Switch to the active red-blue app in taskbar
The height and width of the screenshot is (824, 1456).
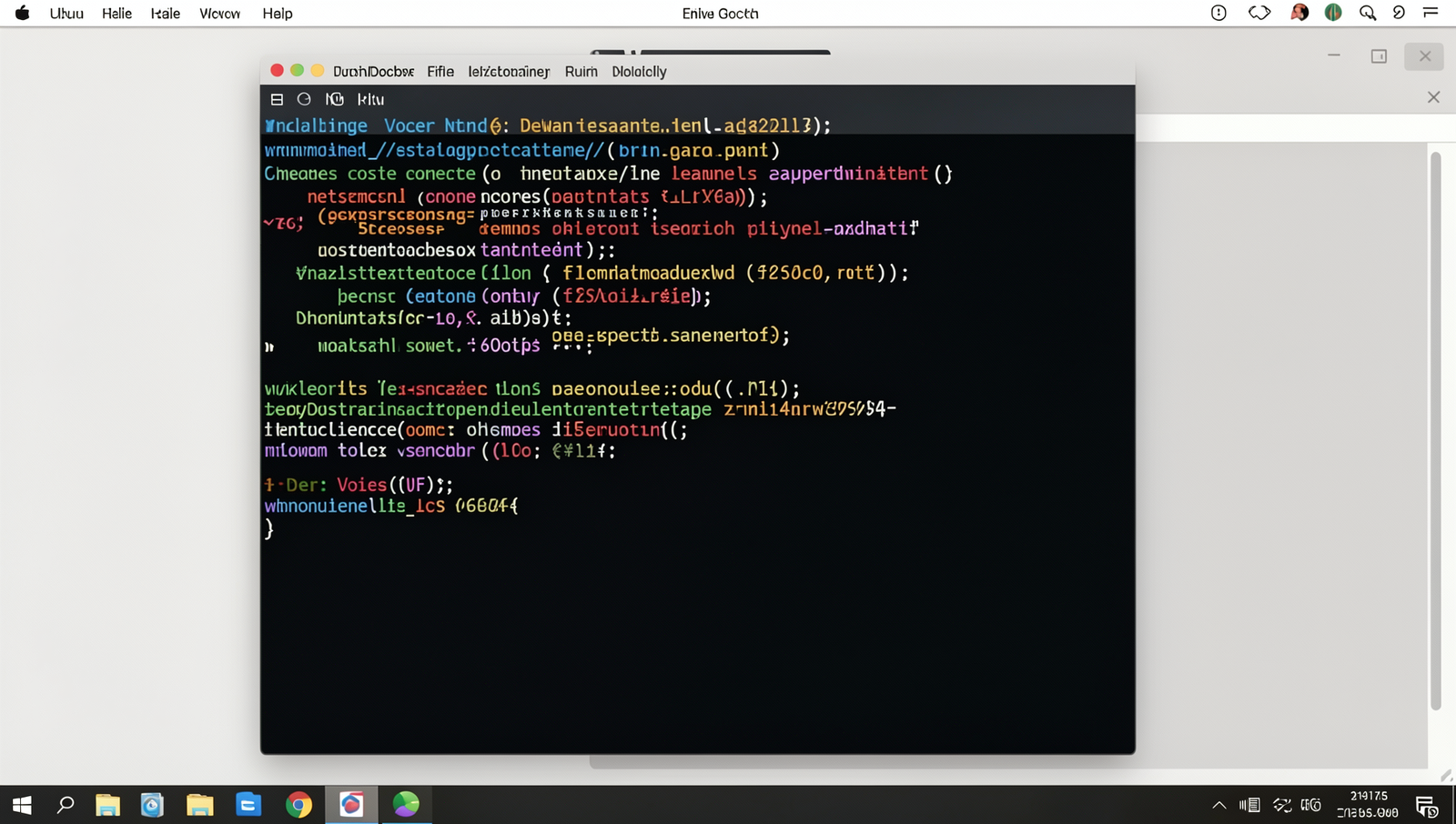351,805
